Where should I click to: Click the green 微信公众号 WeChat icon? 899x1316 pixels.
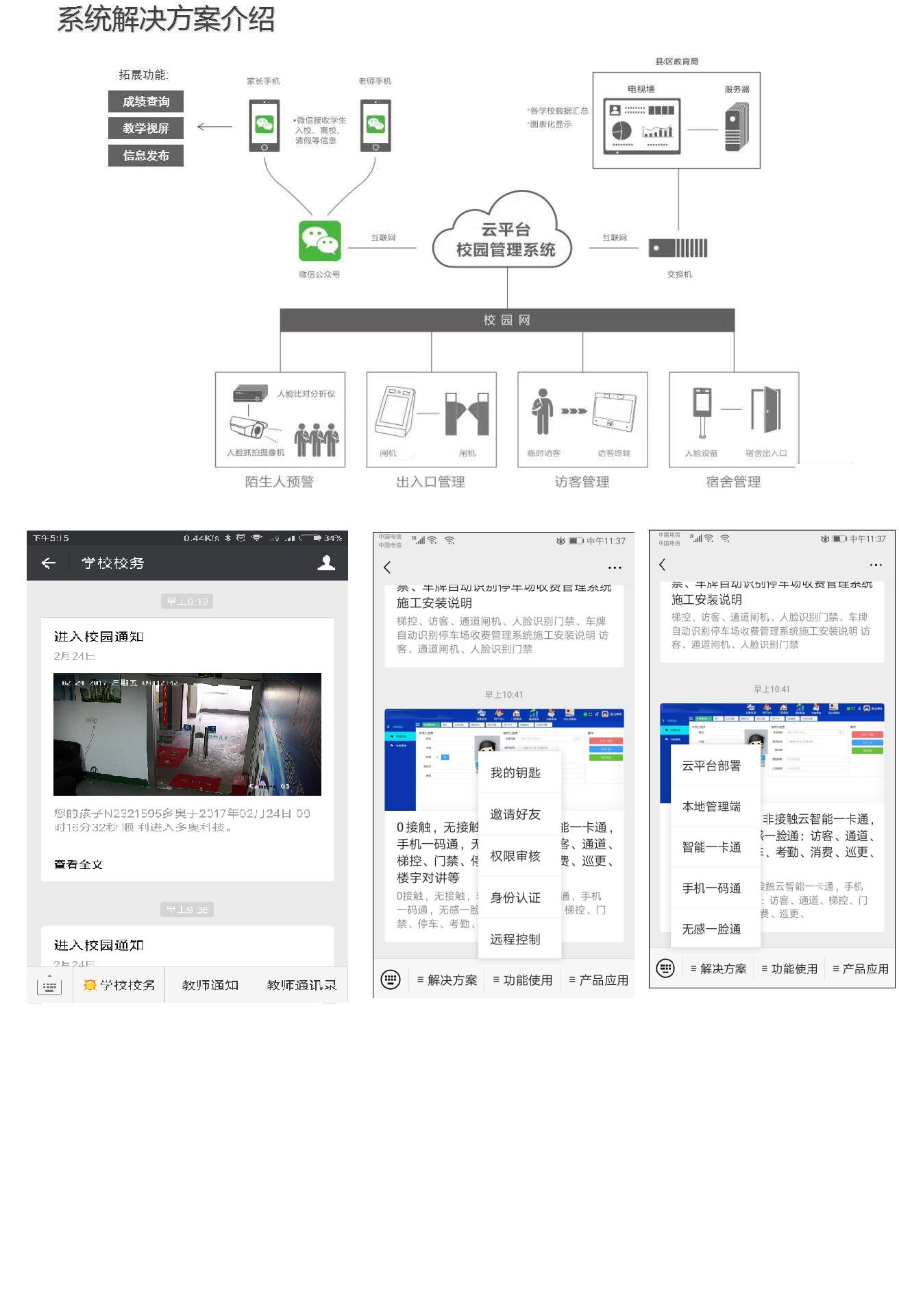coord(319,241)
